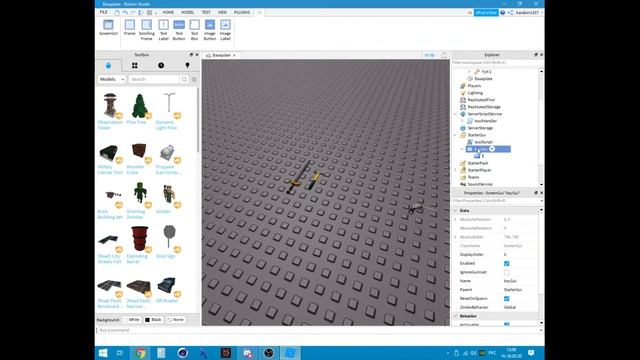Select the Military Canvas Tent model
640x360 pixels.
pos(110,159)
